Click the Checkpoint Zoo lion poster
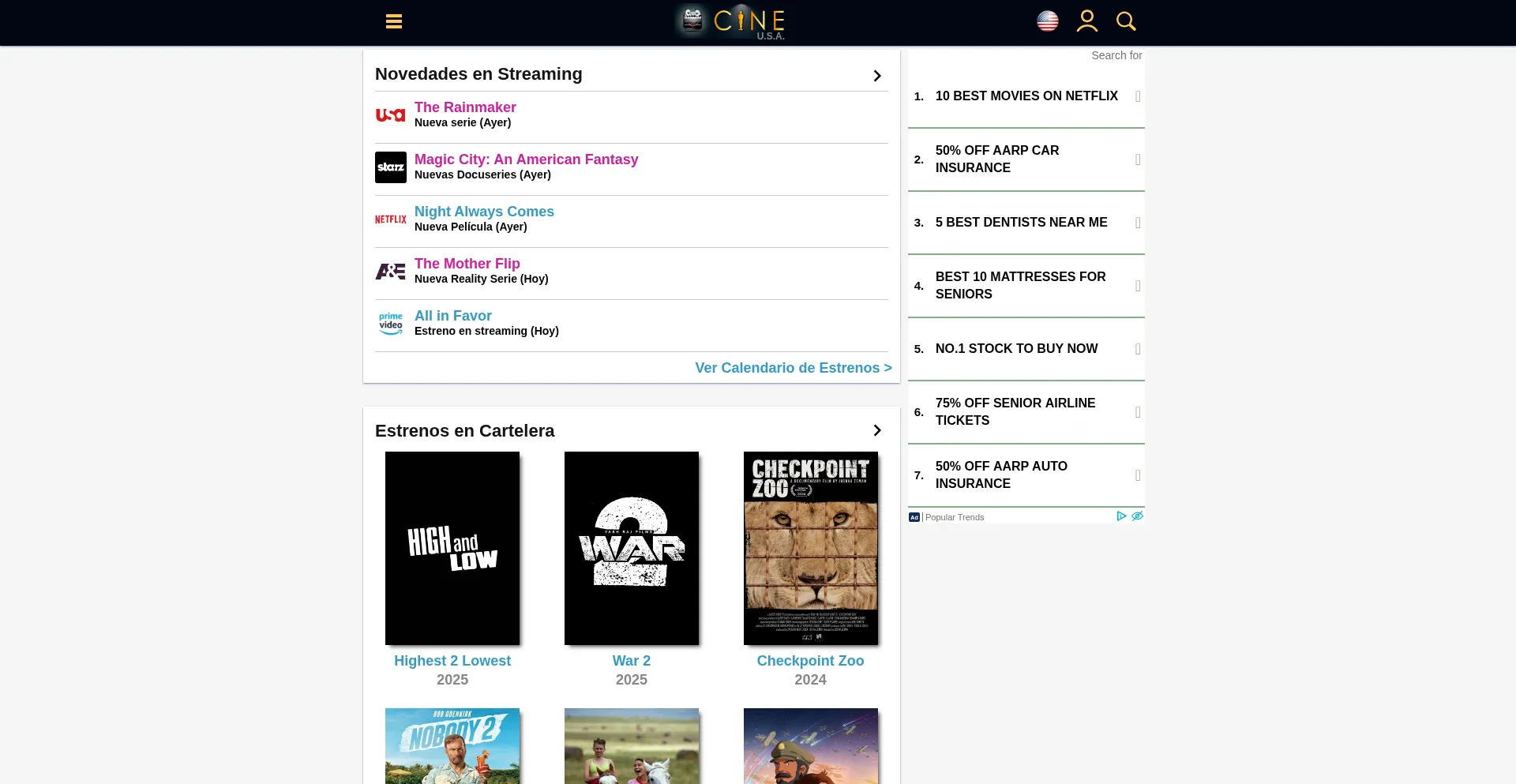Image resolution: width=1516 pixels, height=784 pixels. pyautogui.click(x=811, y=548)
